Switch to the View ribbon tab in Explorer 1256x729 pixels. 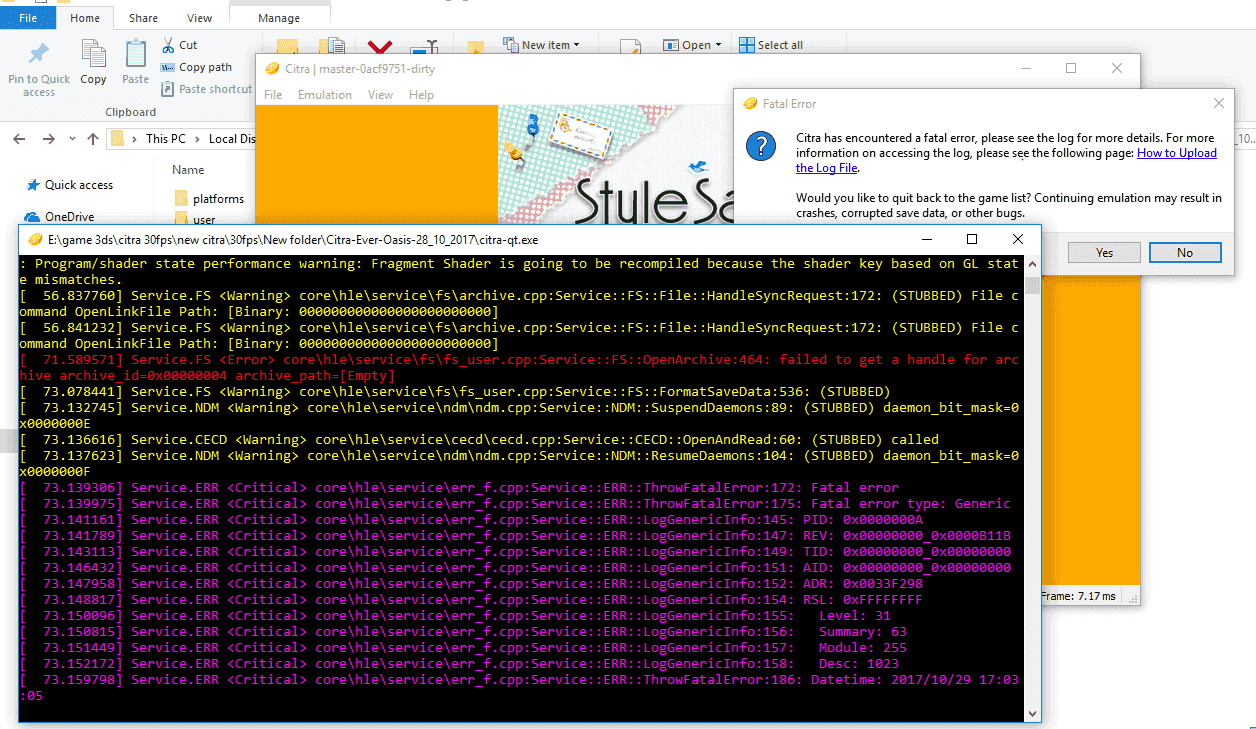coord(199,17)
